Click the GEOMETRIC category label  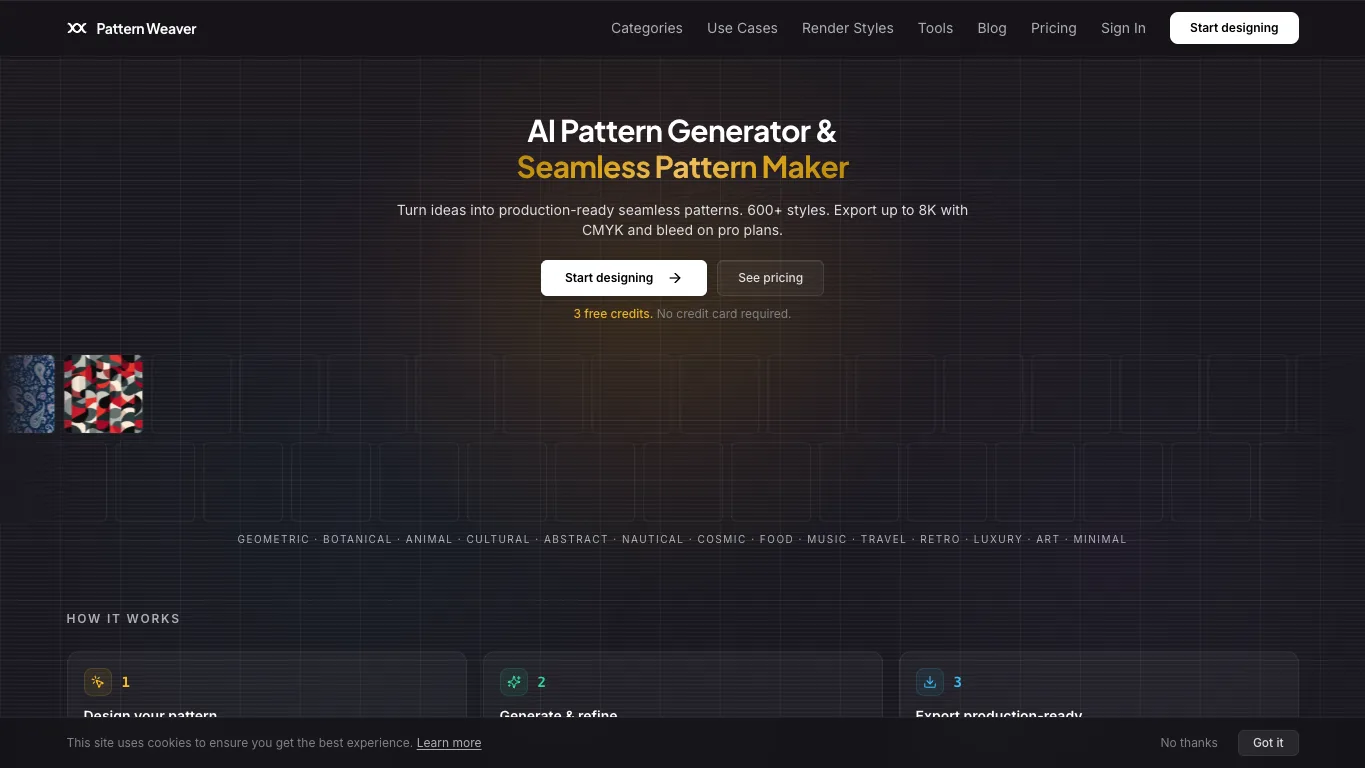click(x=274, y=539)
